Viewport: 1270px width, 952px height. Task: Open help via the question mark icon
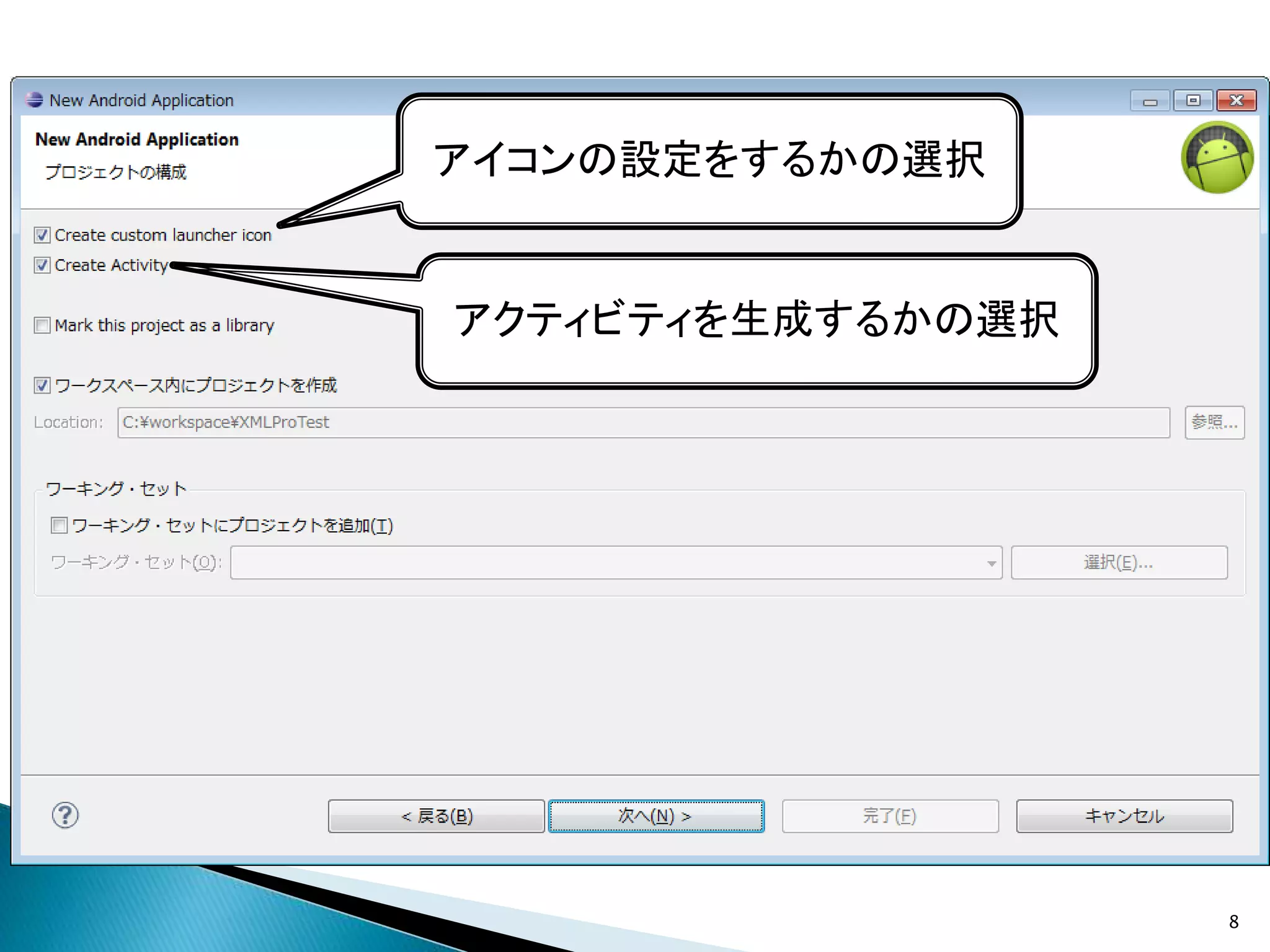65,816
